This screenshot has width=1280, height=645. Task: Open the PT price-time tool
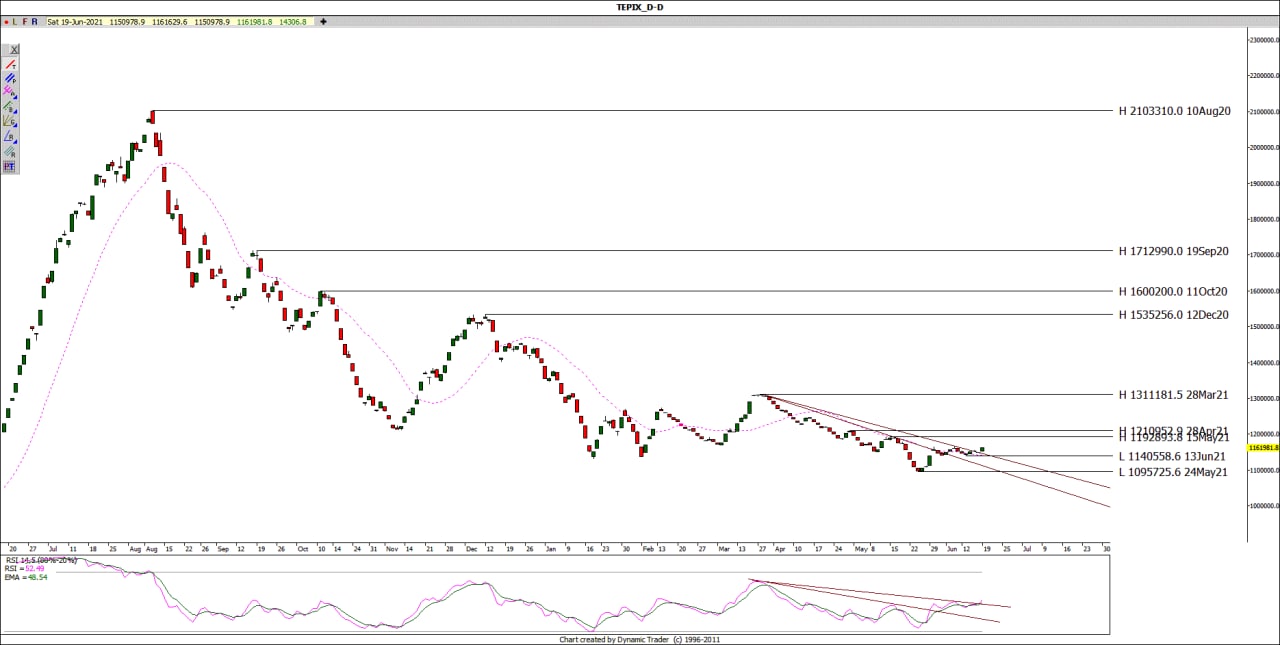pyautogui.click(x=10, y=166)
